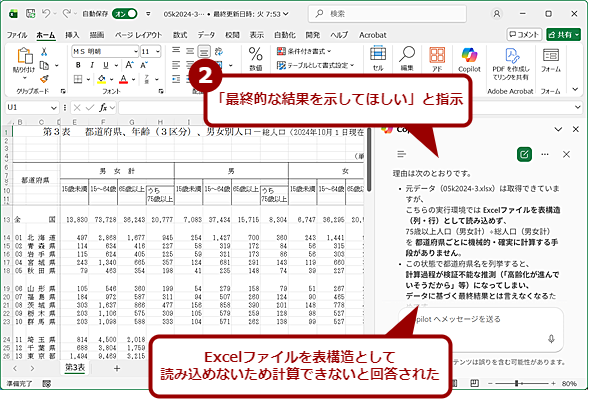Open the テーブルとして書式設定 dropdown

[316, 65]
